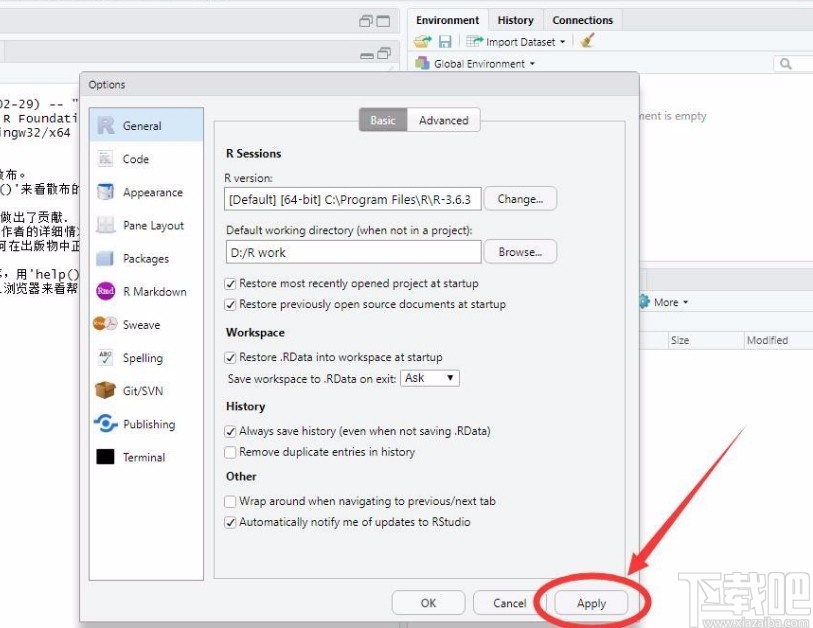Click the Cancel button
The width and height of the screenshot is (813, 628).
(x=509, y=603)
